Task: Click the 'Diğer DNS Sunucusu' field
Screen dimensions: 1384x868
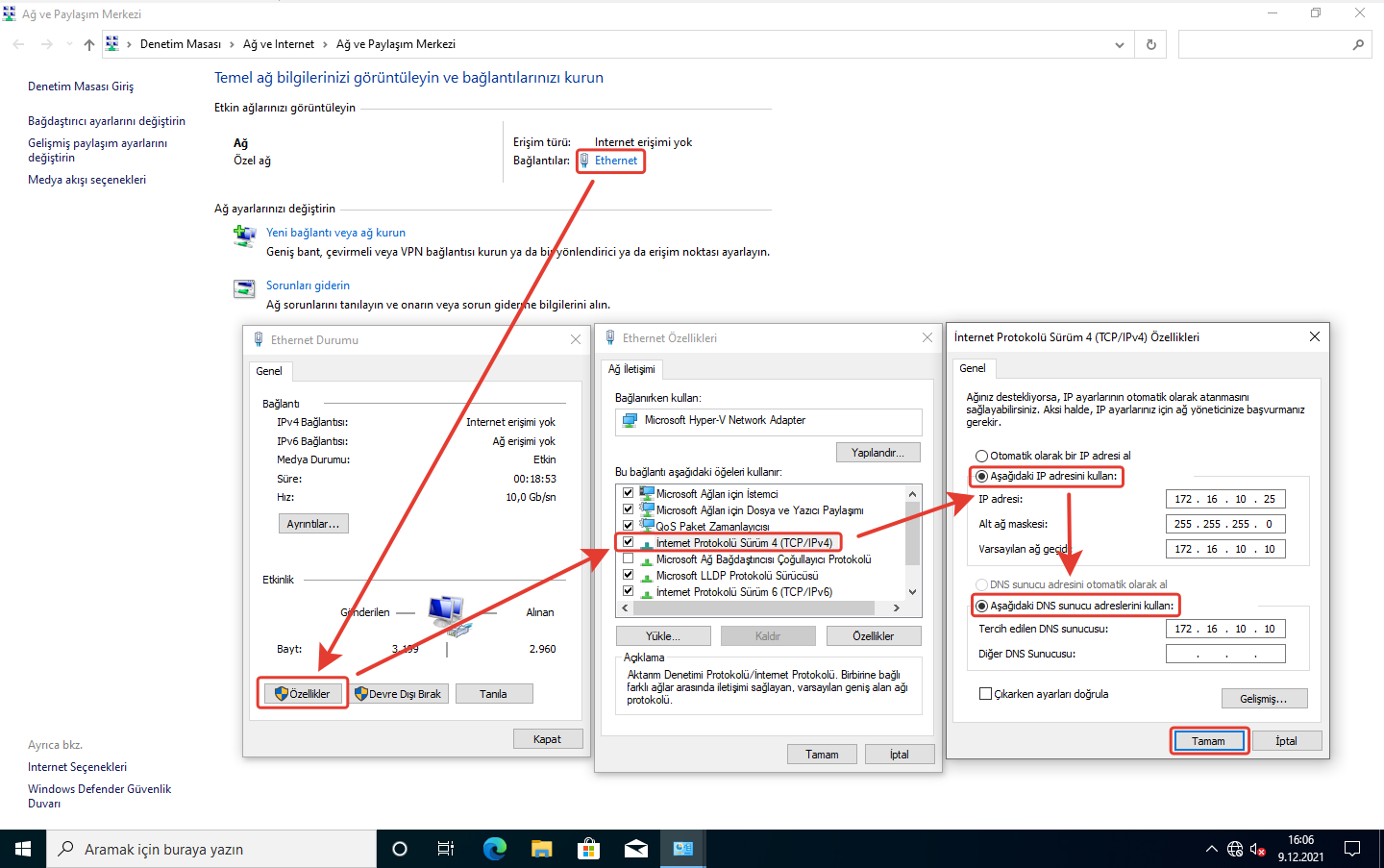Action: click(x=1225, y=654)
